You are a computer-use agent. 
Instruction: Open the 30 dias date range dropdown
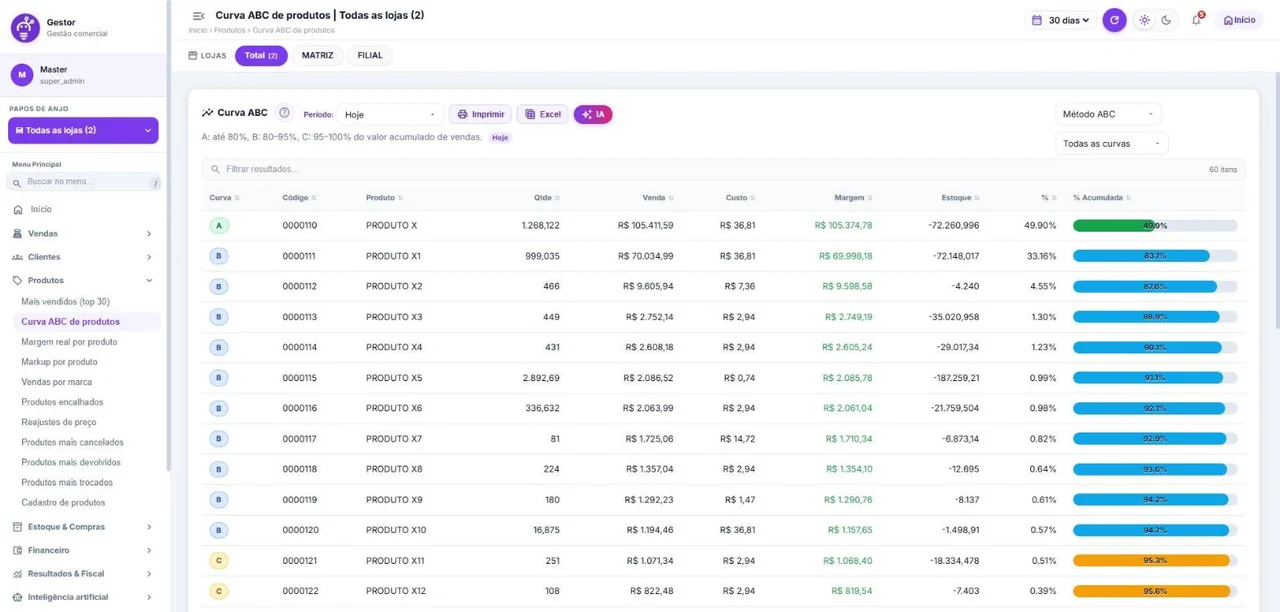pos(1060,20)
